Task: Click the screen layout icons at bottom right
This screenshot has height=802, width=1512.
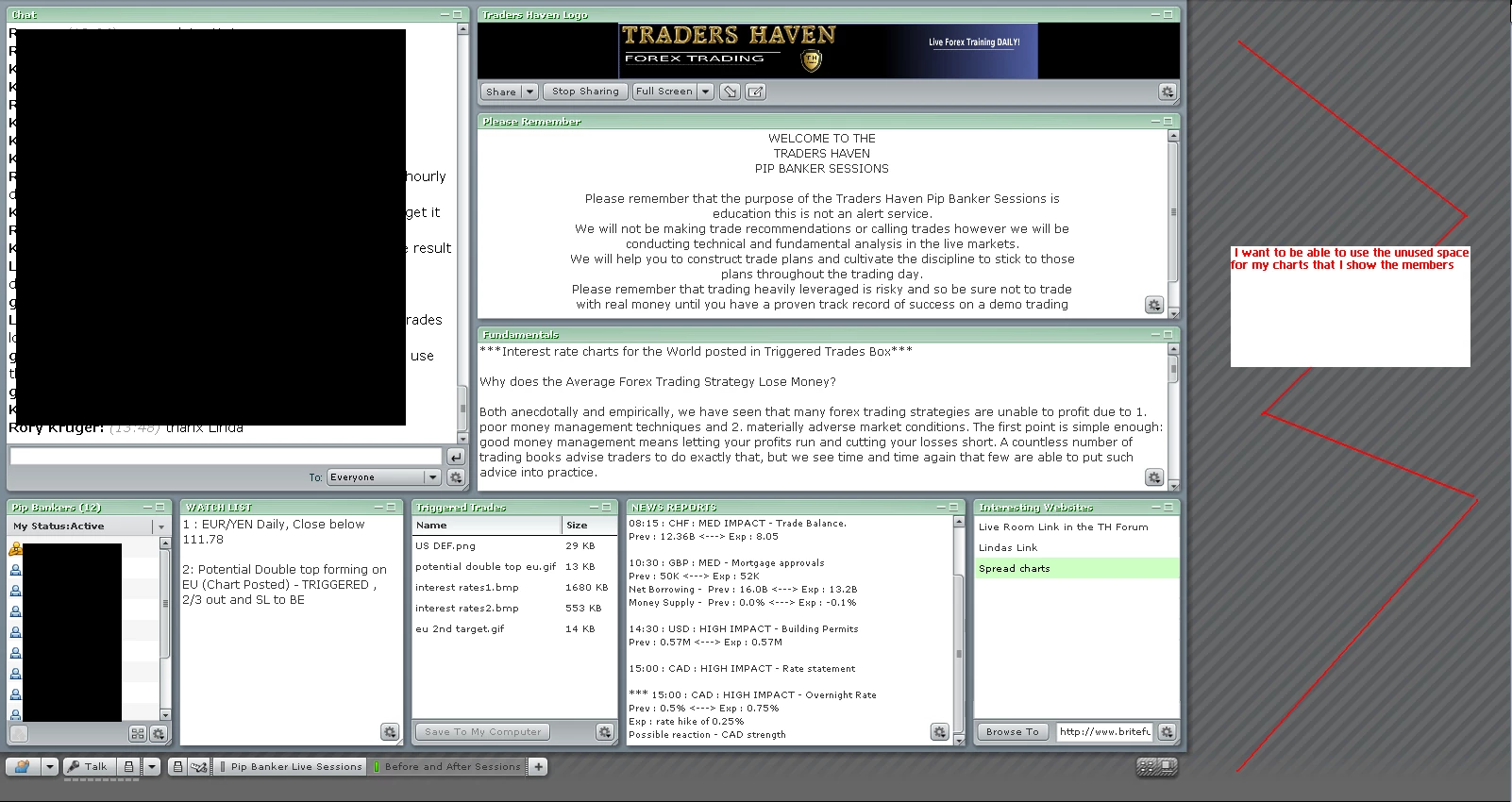Action: coord(1157,766)
